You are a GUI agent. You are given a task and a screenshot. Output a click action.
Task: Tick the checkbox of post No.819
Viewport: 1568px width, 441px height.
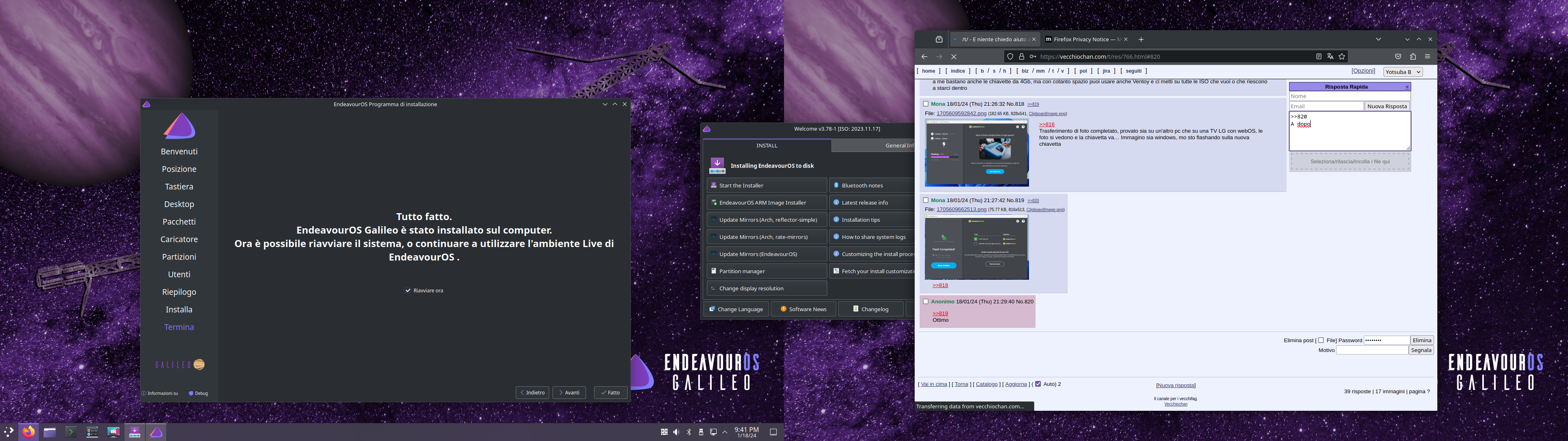[x=926, y=200]
